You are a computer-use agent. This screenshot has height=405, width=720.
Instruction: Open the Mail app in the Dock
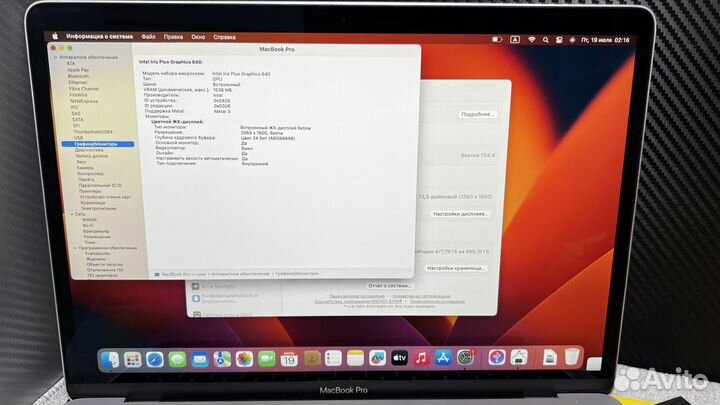tap(200, 360)
